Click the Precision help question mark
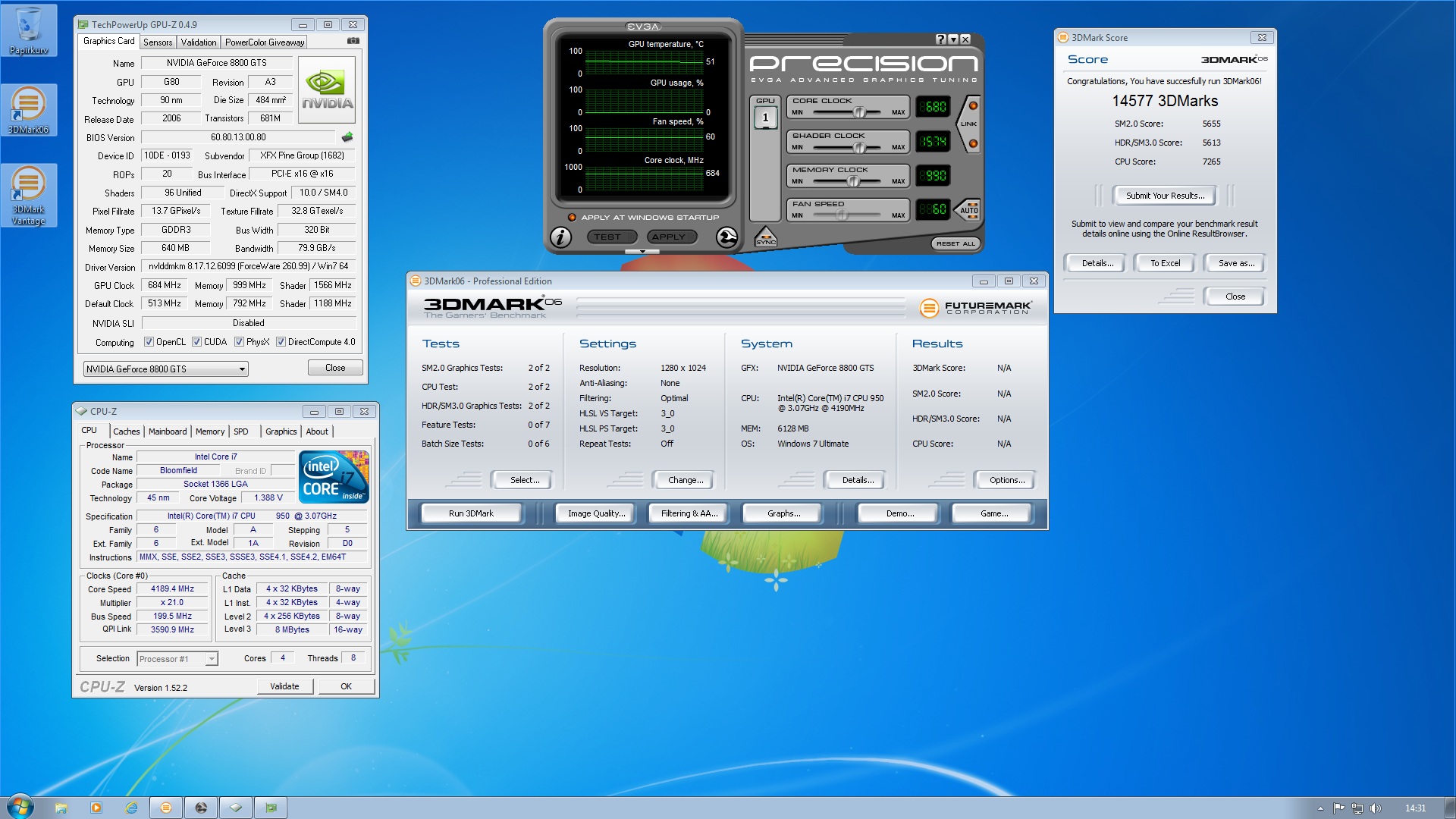 coord(940,39)
